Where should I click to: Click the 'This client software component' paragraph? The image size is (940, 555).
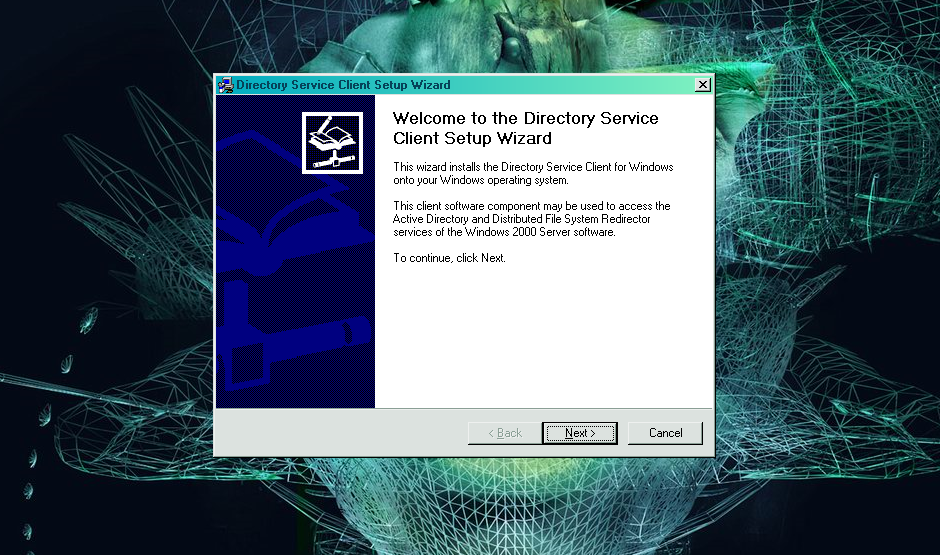pyautogui.click(x=531, y=219)
